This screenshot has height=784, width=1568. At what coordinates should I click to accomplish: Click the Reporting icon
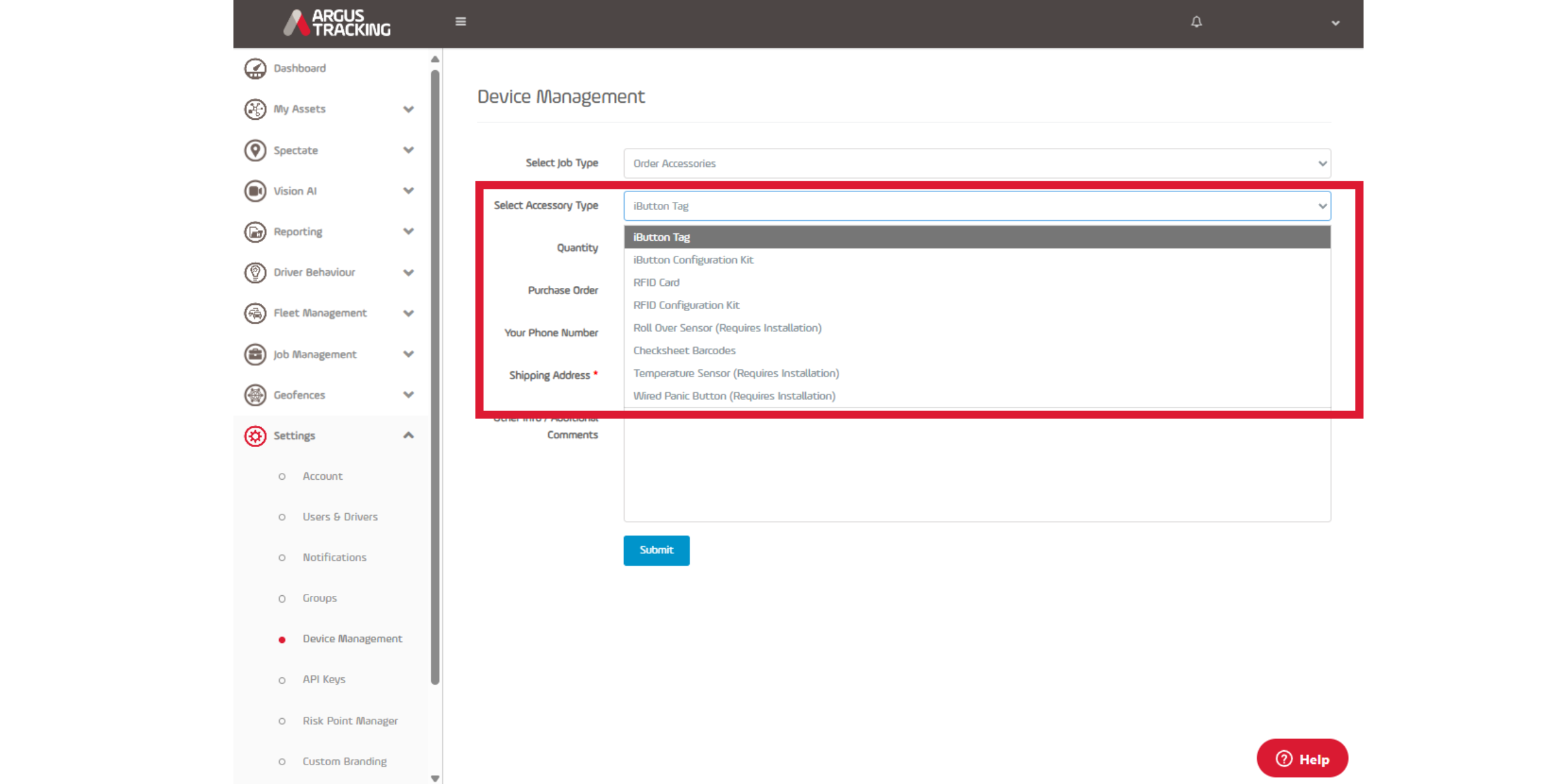click(x=255, y=232)
